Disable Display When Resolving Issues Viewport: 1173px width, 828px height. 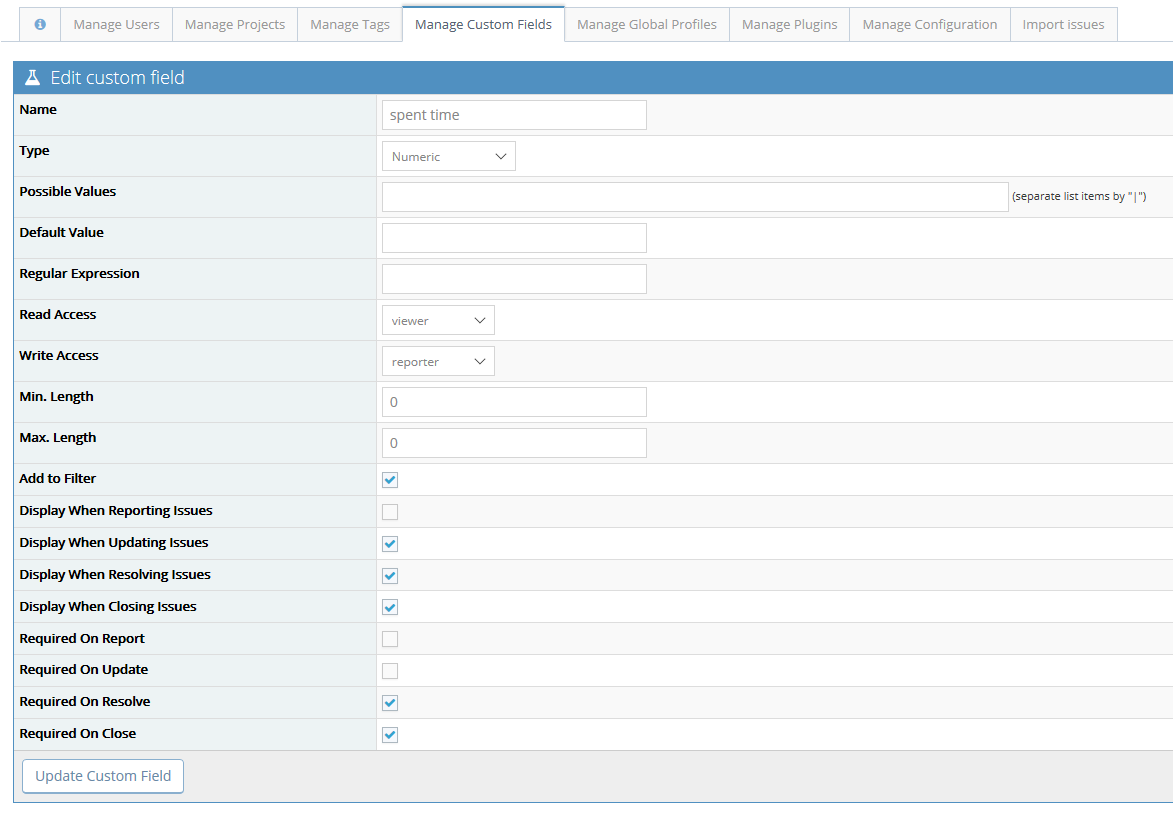coord(390,576)
